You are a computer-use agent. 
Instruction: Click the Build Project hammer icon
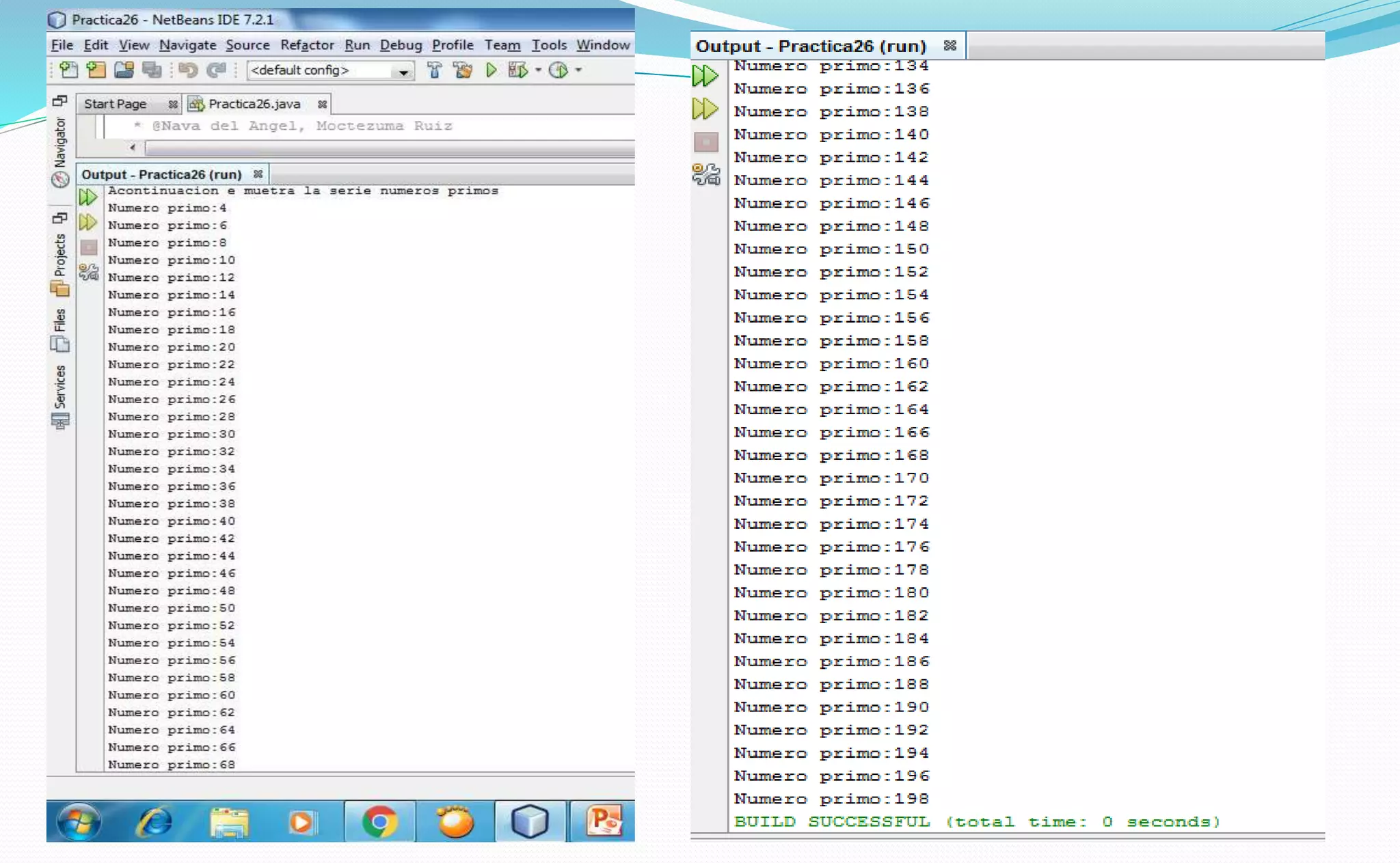pos(434,70)
